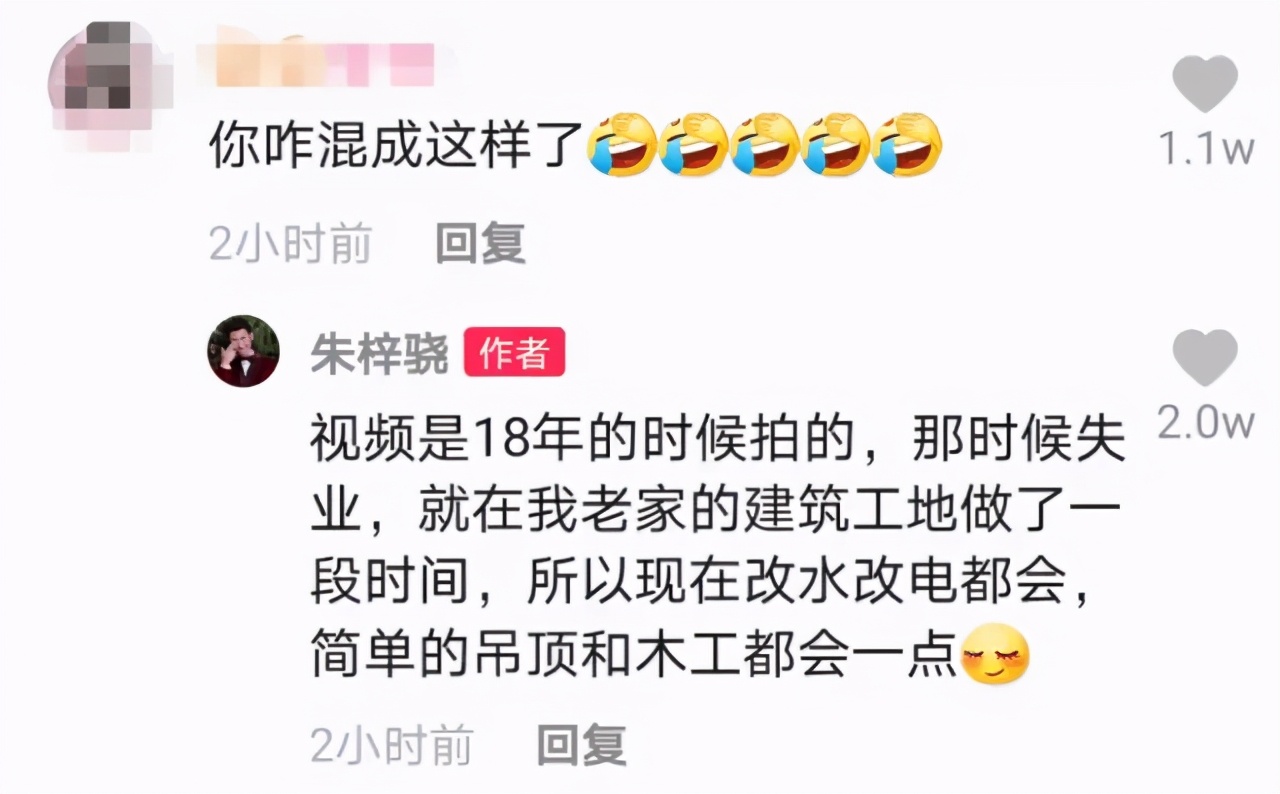Like the top comment with its heart icon
The image size is (1280, 794).
1205,85
